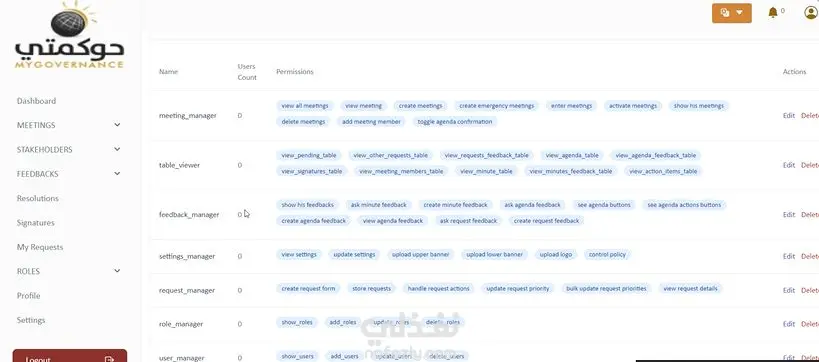Click the 'add meeting member' permission tag
Image resolution: width=819 pixels, height=362 pixels.
371,122
